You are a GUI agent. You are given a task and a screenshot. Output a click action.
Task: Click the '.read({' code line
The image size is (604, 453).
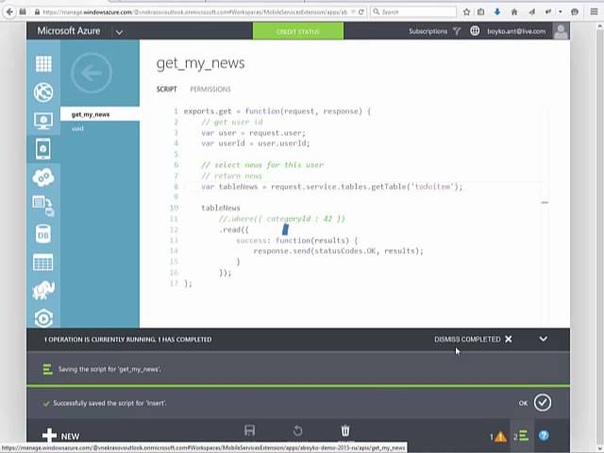tap(234, 230)
